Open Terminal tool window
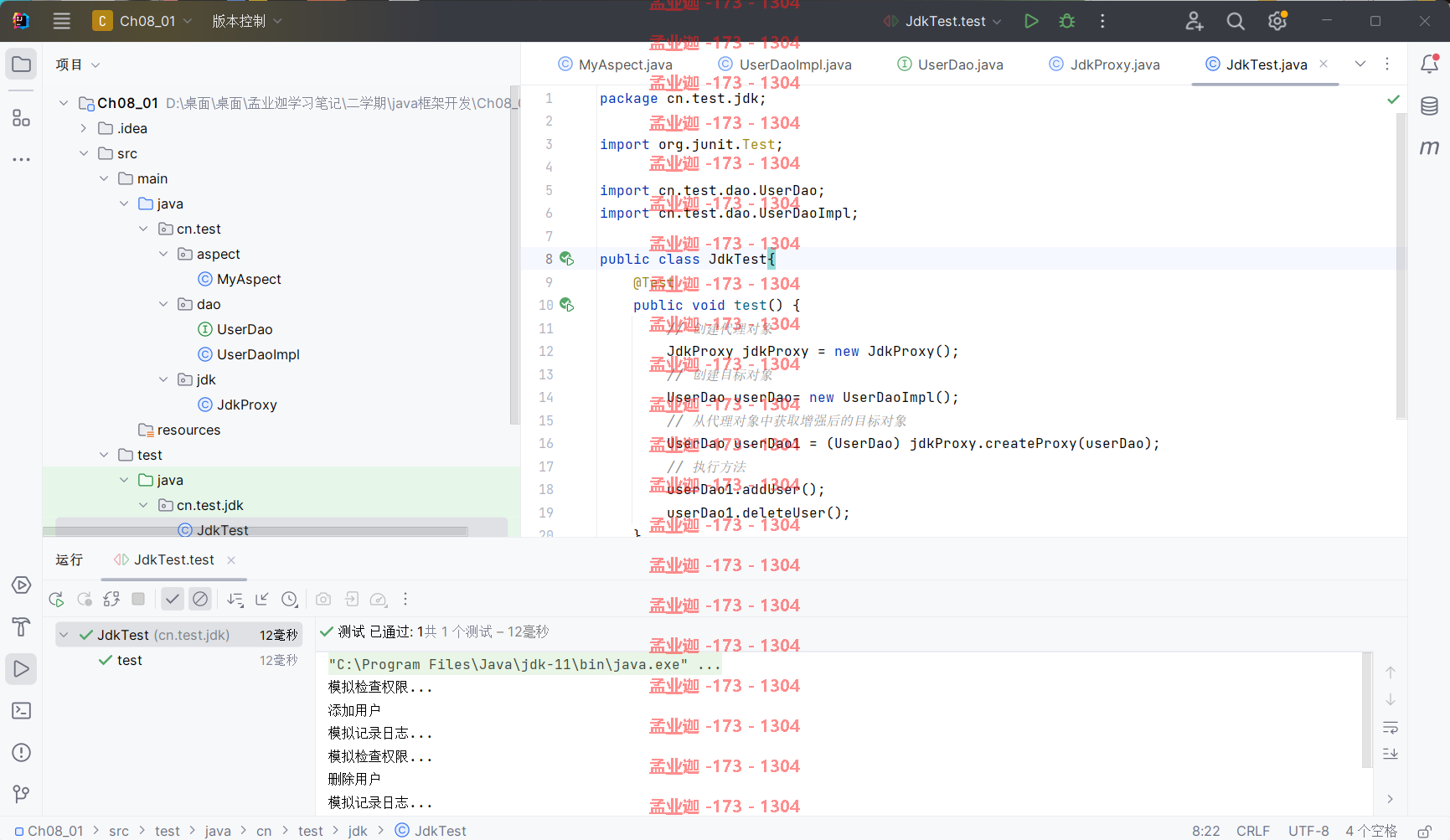 coord(22,710)
